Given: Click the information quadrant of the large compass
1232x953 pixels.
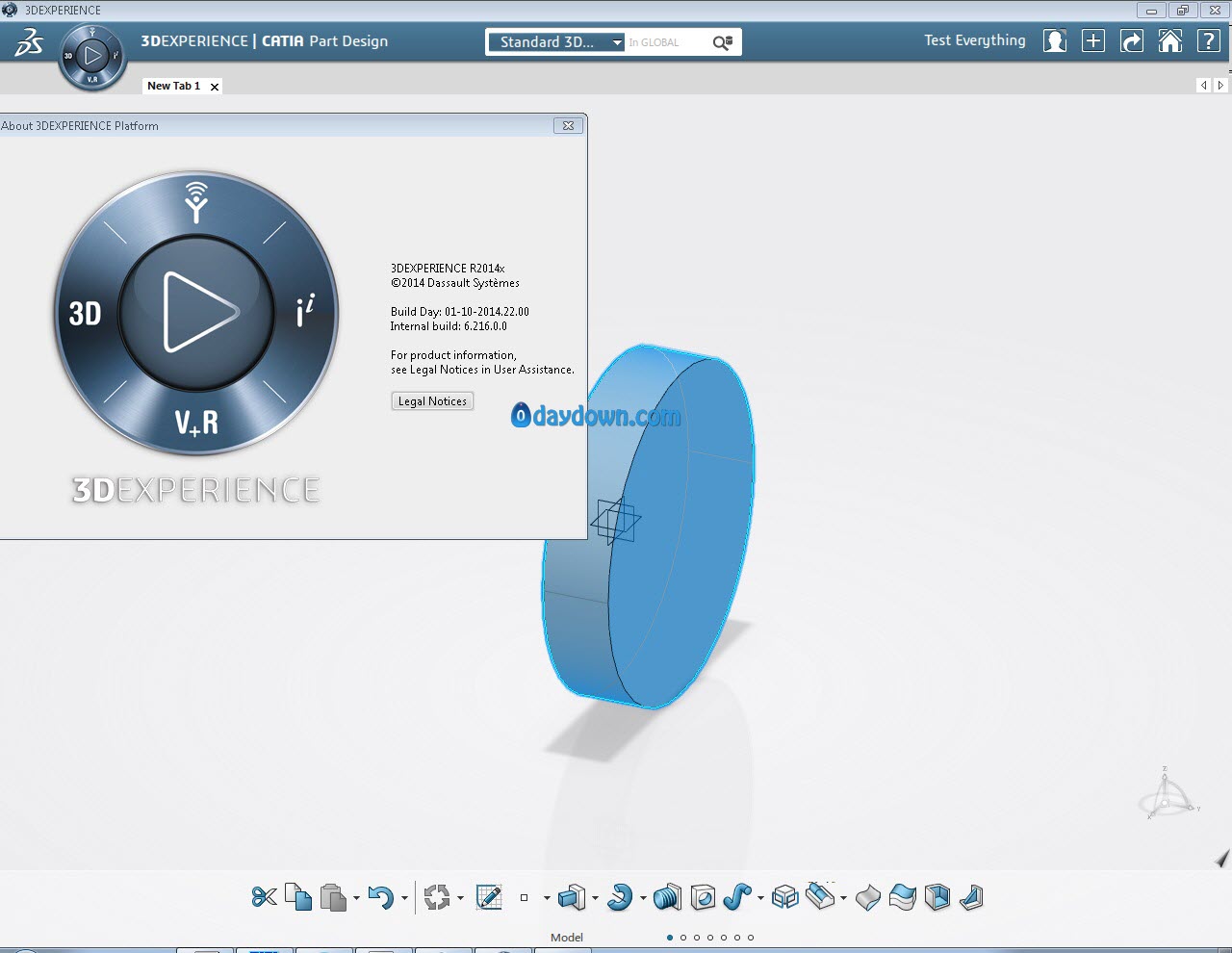Looking at the screenshot, I should click(305, 311).
